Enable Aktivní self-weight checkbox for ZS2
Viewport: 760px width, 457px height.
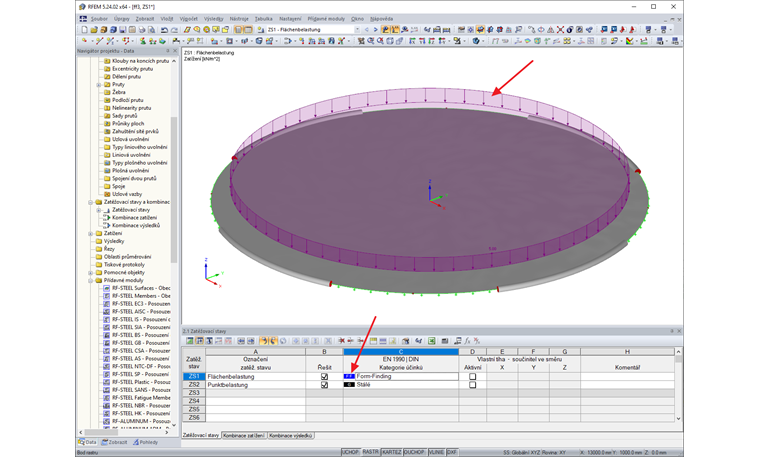click(473, 385)
